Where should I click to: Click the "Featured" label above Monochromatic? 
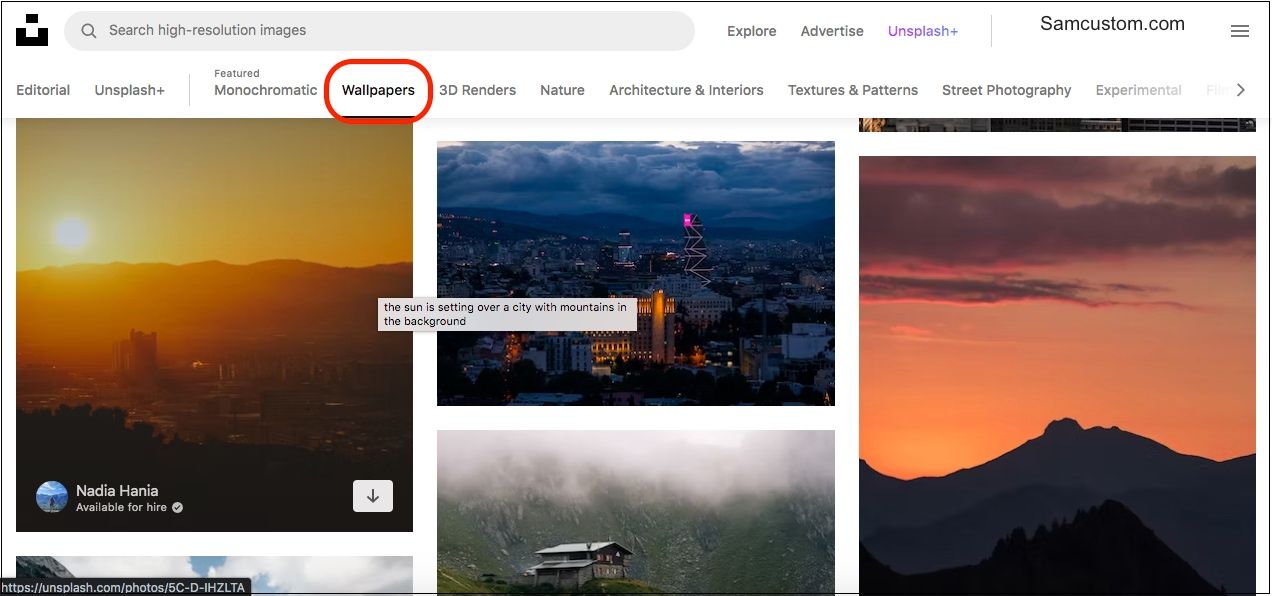[x=237, y=73]
